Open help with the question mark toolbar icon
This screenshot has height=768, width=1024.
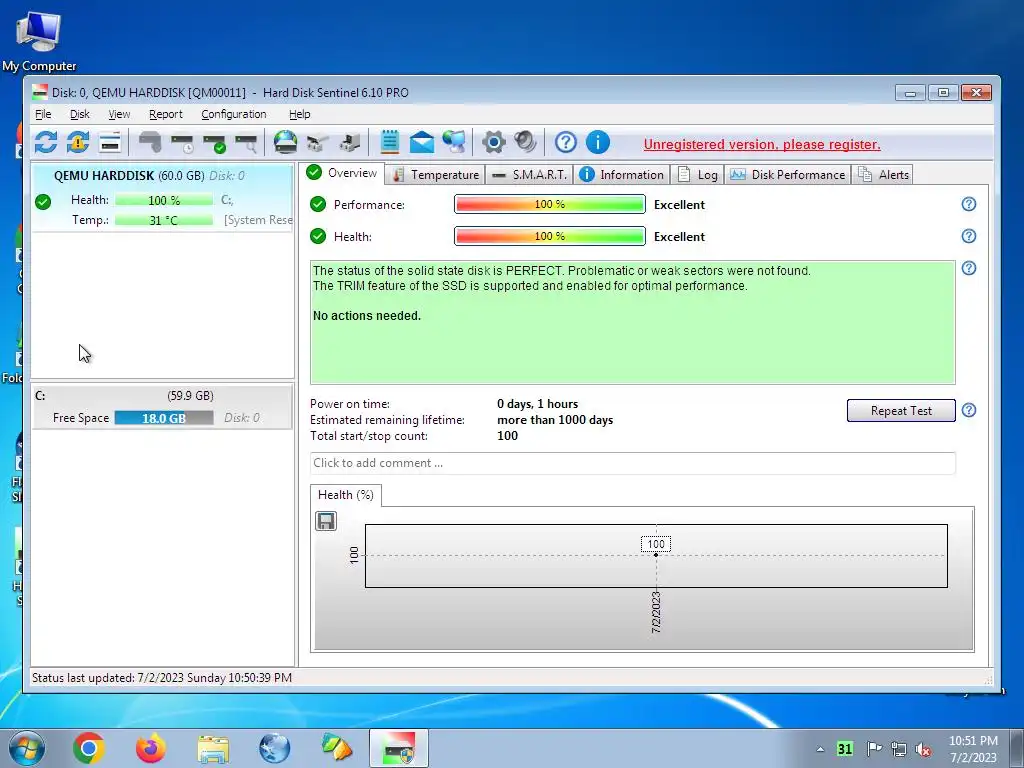click(566, 142)
